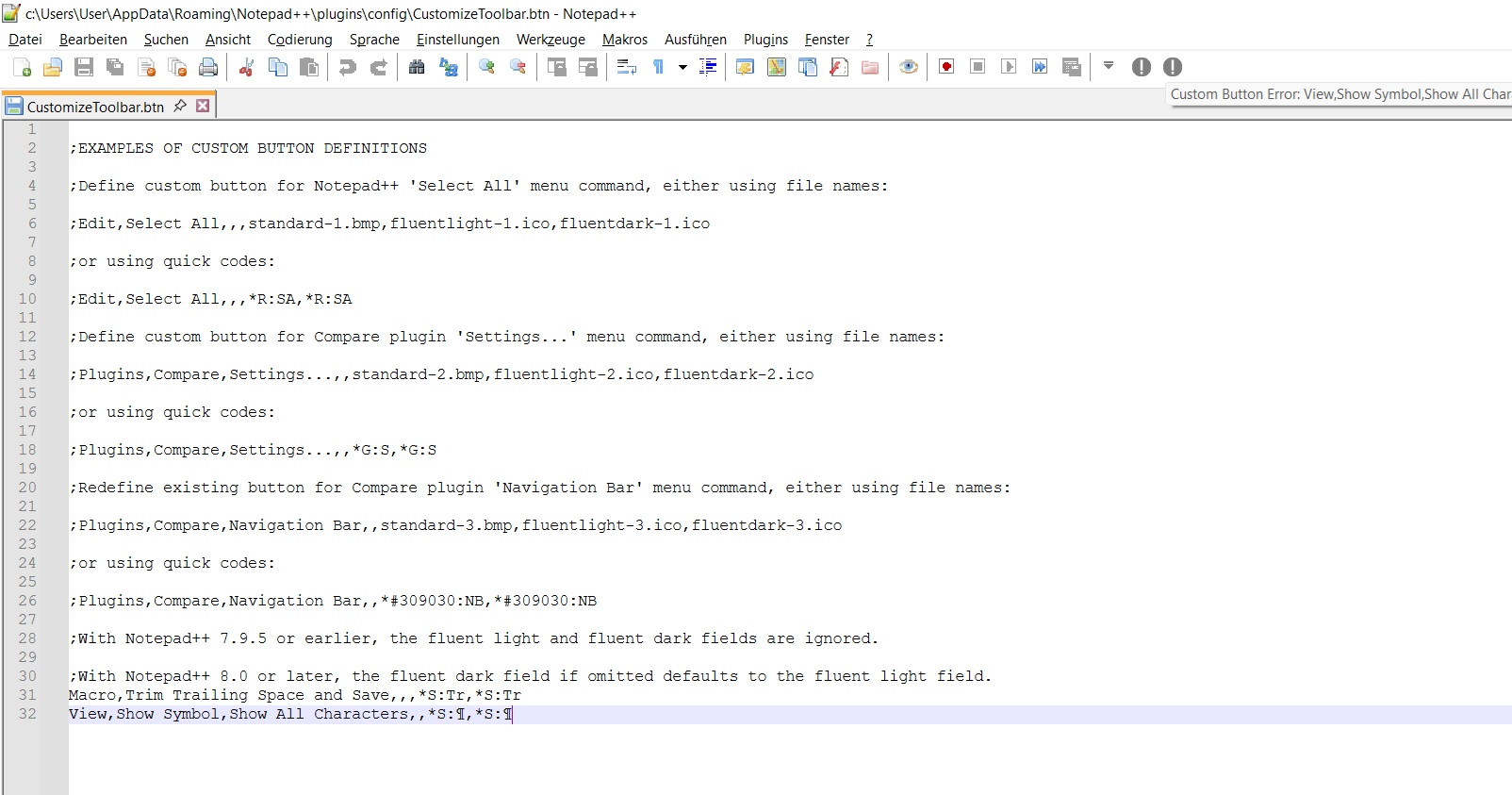Click the Save floppy disk icon
This screenshot has height=795, width=1512.
(84, 67)
